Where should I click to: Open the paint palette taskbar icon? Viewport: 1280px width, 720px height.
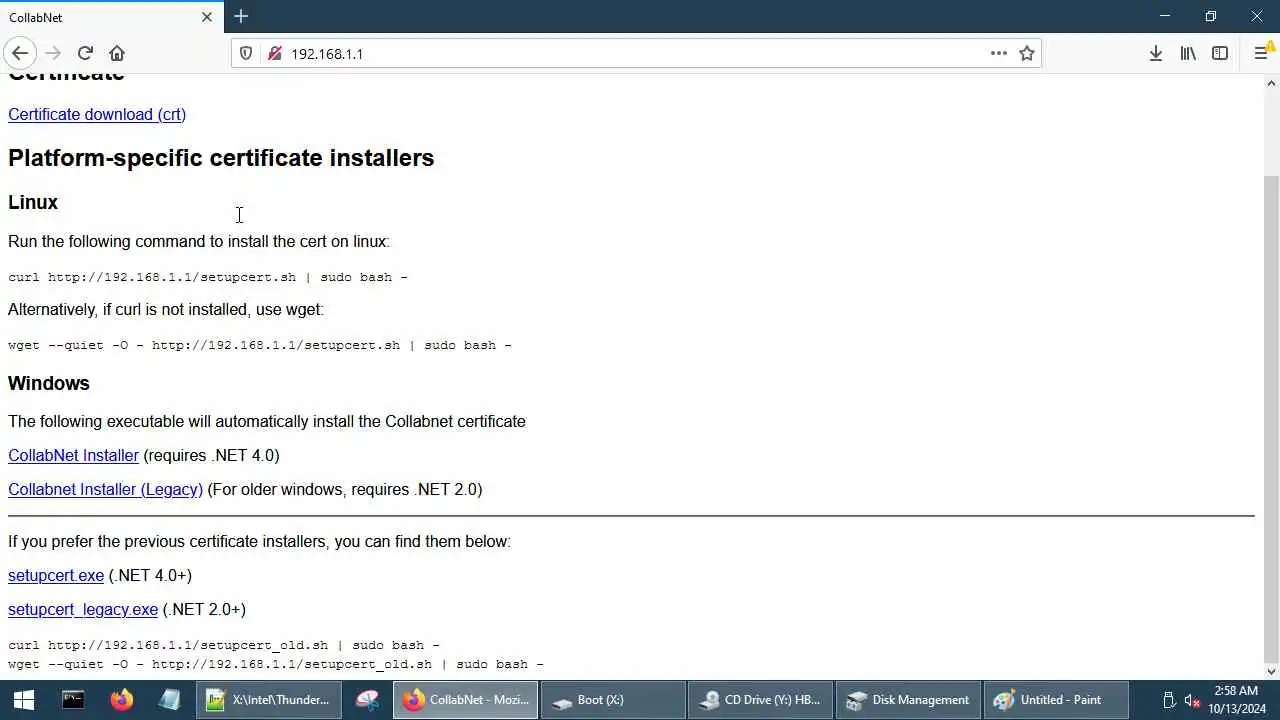(367, 700)
